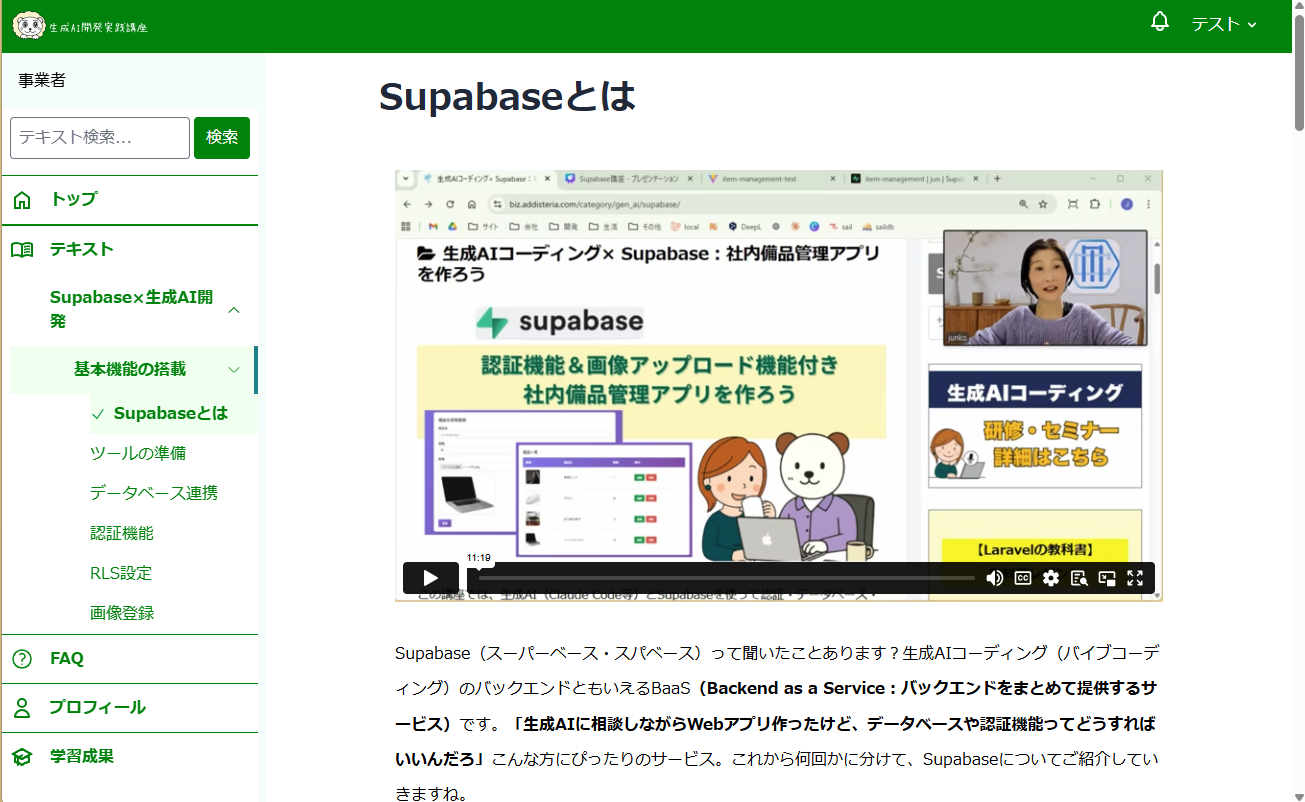Click the checkmark beside Supabaseとは

(96, 412)
